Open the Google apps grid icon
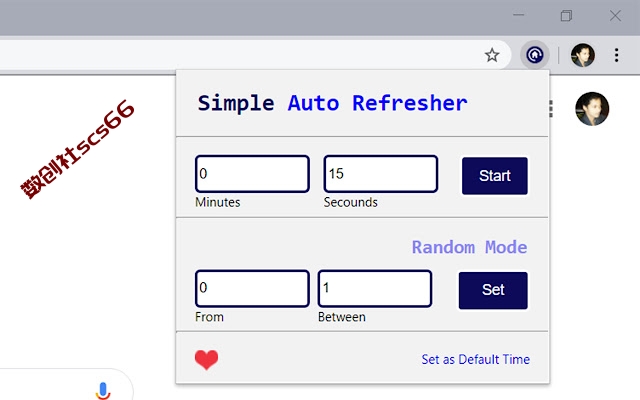Screen dimensions: 640x400 point(551,109)
